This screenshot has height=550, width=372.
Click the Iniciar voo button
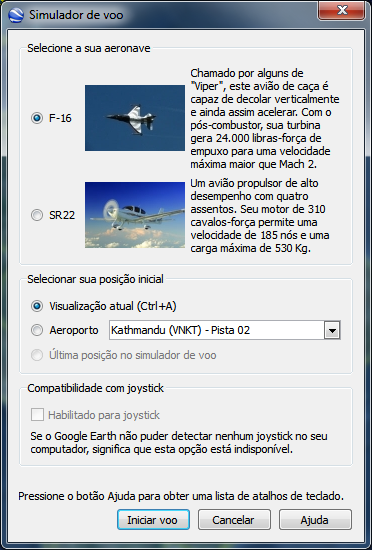(153, 519)
